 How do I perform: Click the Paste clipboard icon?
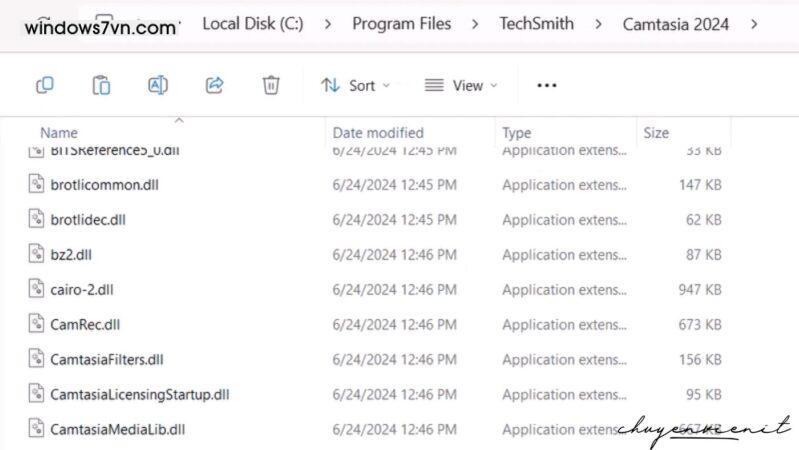(101, 86)
